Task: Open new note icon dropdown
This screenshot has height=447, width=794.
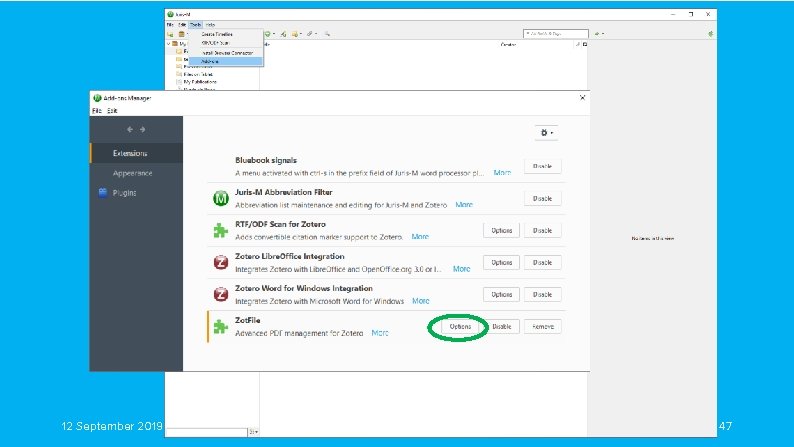Action: pyautogui.click(x=297, y=34)
